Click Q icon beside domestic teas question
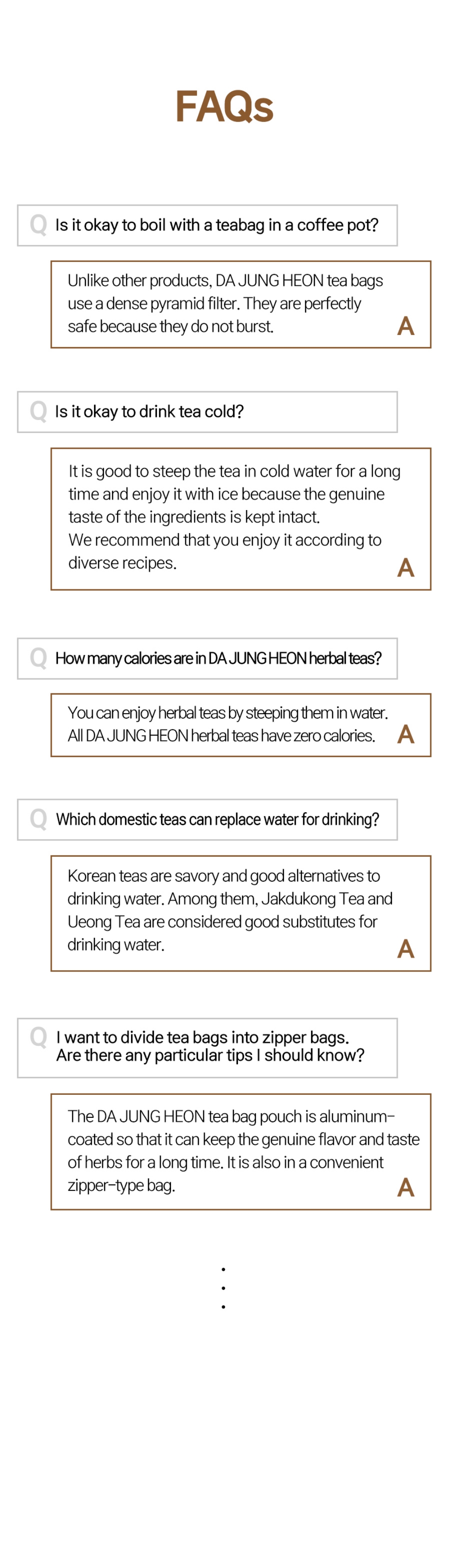The height and width of the screenshot is (1568, 450). [38, 819]
